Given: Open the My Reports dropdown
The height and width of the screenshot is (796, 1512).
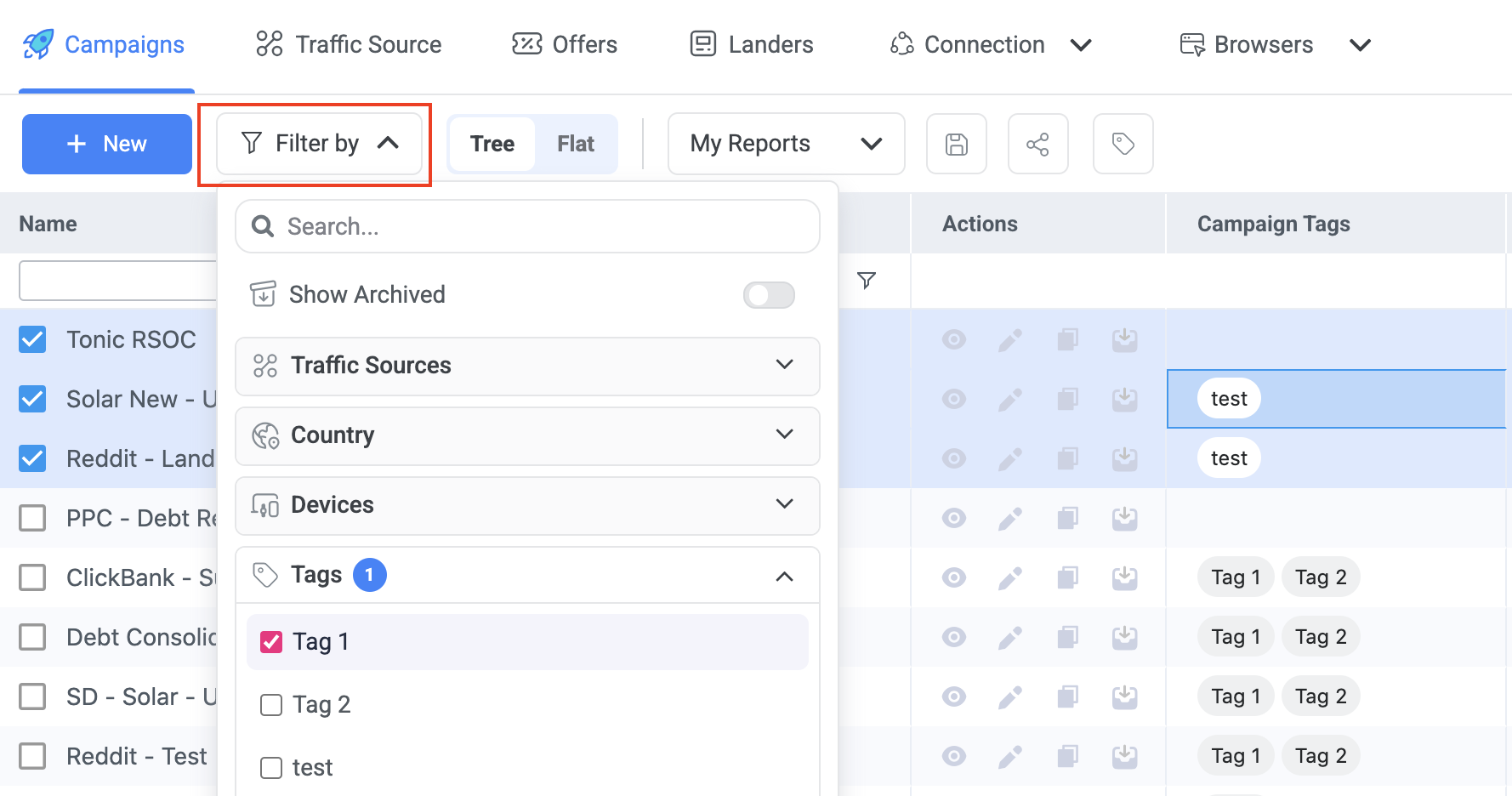Looking at the screenshot, I should (786, 144).
